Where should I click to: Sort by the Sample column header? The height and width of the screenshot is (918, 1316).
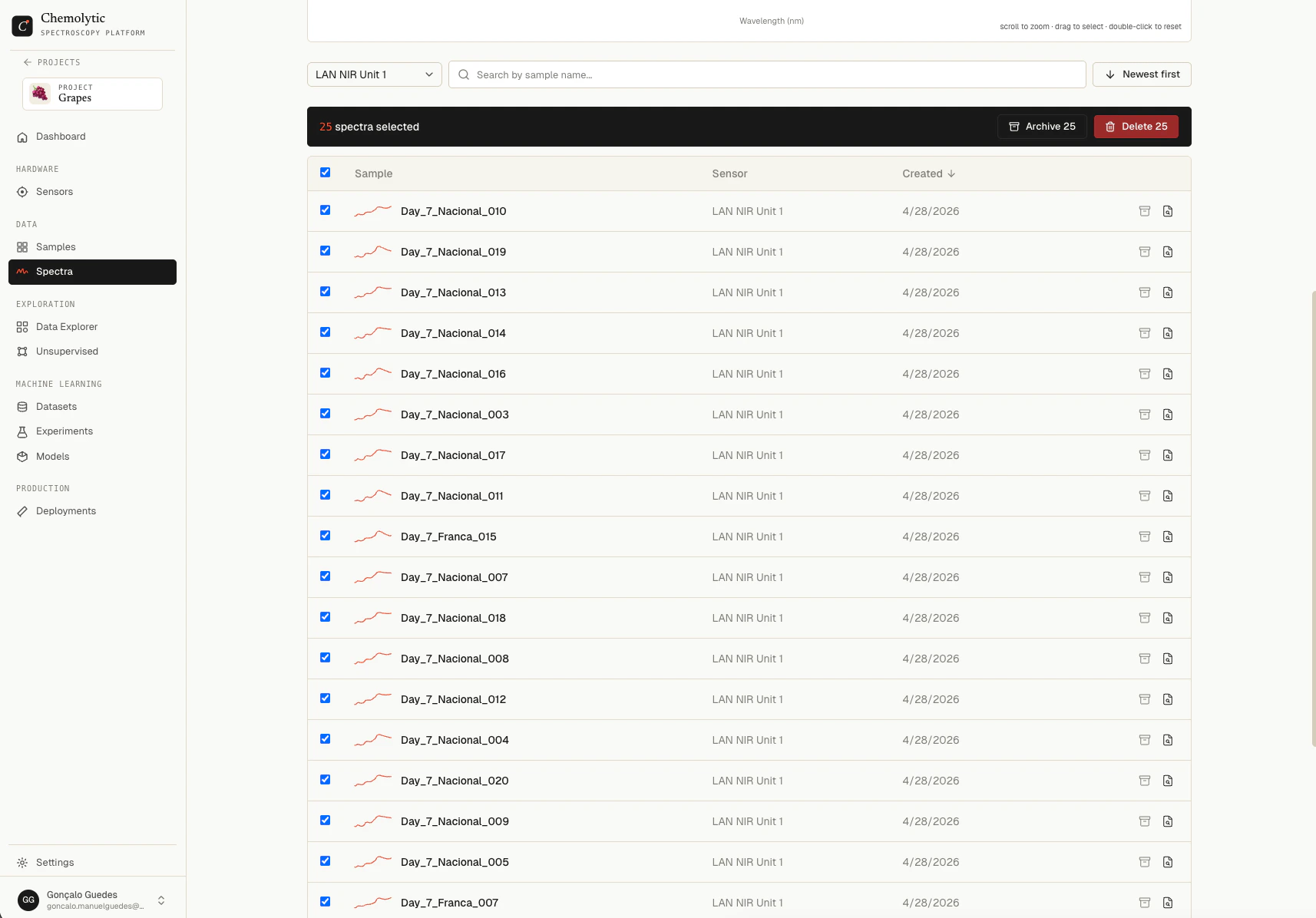(373, 173)
